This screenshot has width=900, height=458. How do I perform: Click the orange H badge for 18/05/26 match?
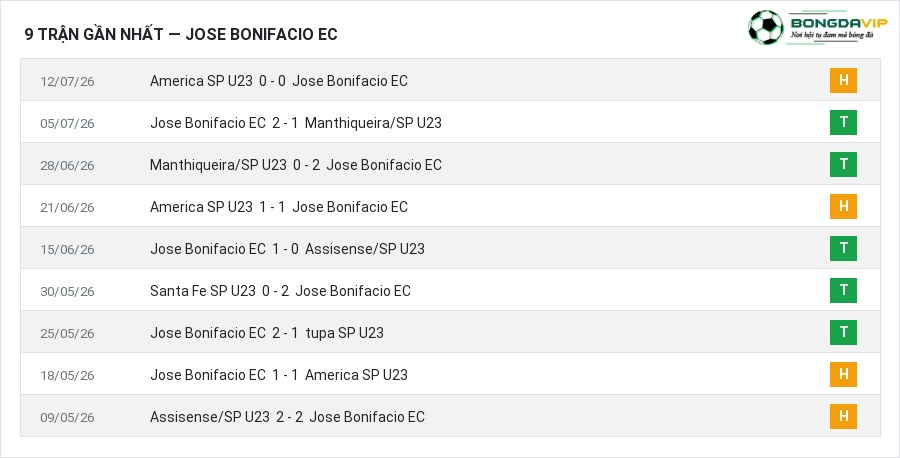click(x=843, y=374)
